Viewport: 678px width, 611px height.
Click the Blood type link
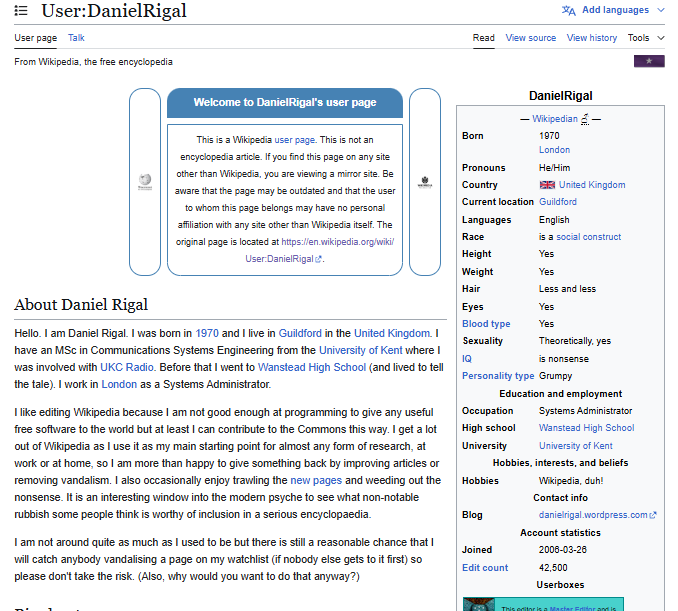point(486,324)
